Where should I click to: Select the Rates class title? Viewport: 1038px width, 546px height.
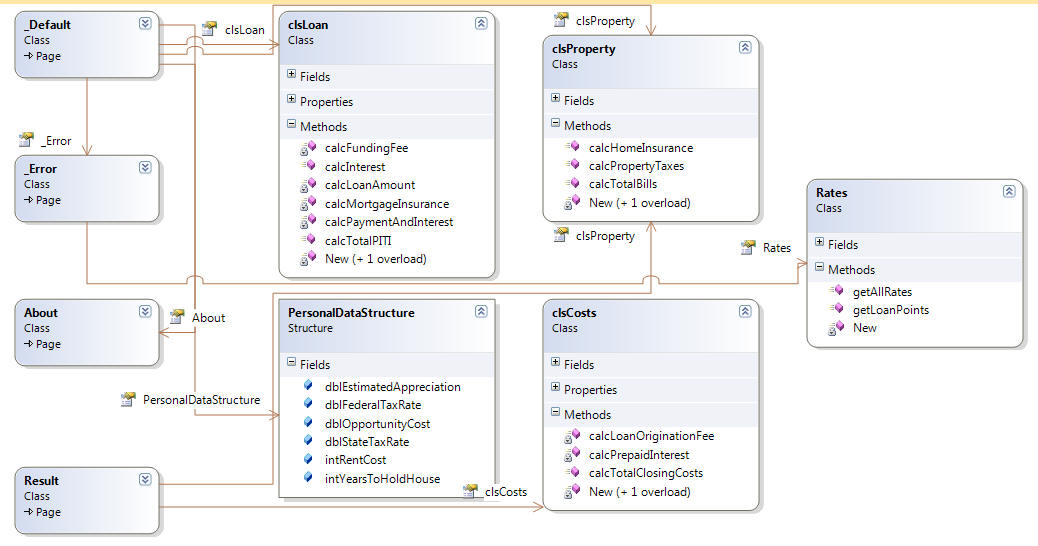[x=831, y=193]
